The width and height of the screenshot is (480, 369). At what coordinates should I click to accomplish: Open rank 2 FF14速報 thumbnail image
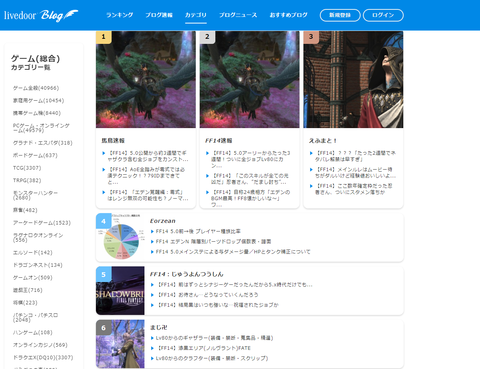(x=250, y=79)
